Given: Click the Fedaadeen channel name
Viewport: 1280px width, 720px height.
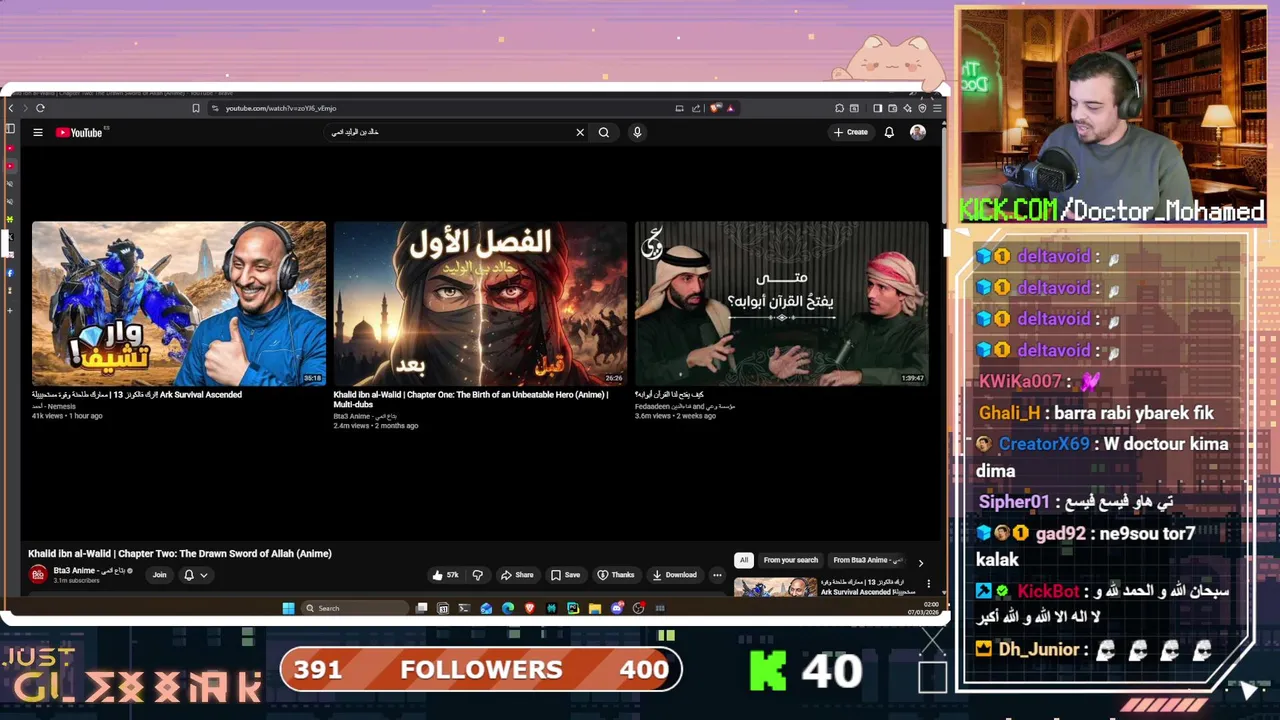Looking at the screenshot, I should [685, 406].
